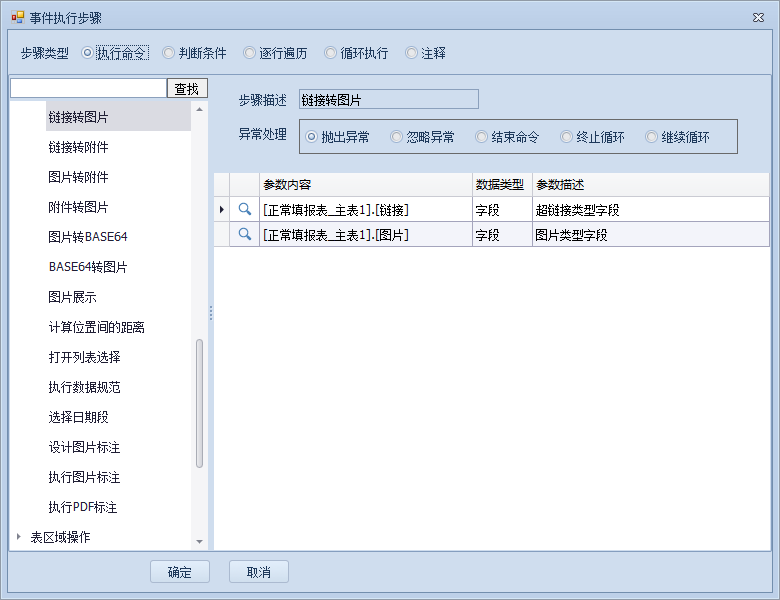Click 取消 to cancel dialog
This screenshot has height=600, width=780.
point(259,572)
